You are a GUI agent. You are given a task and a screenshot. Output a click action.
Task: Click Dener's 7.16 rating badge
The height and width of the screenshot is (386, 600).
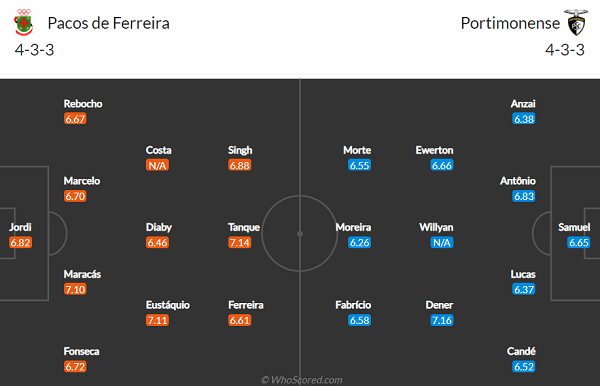click(x=442, y=320)
